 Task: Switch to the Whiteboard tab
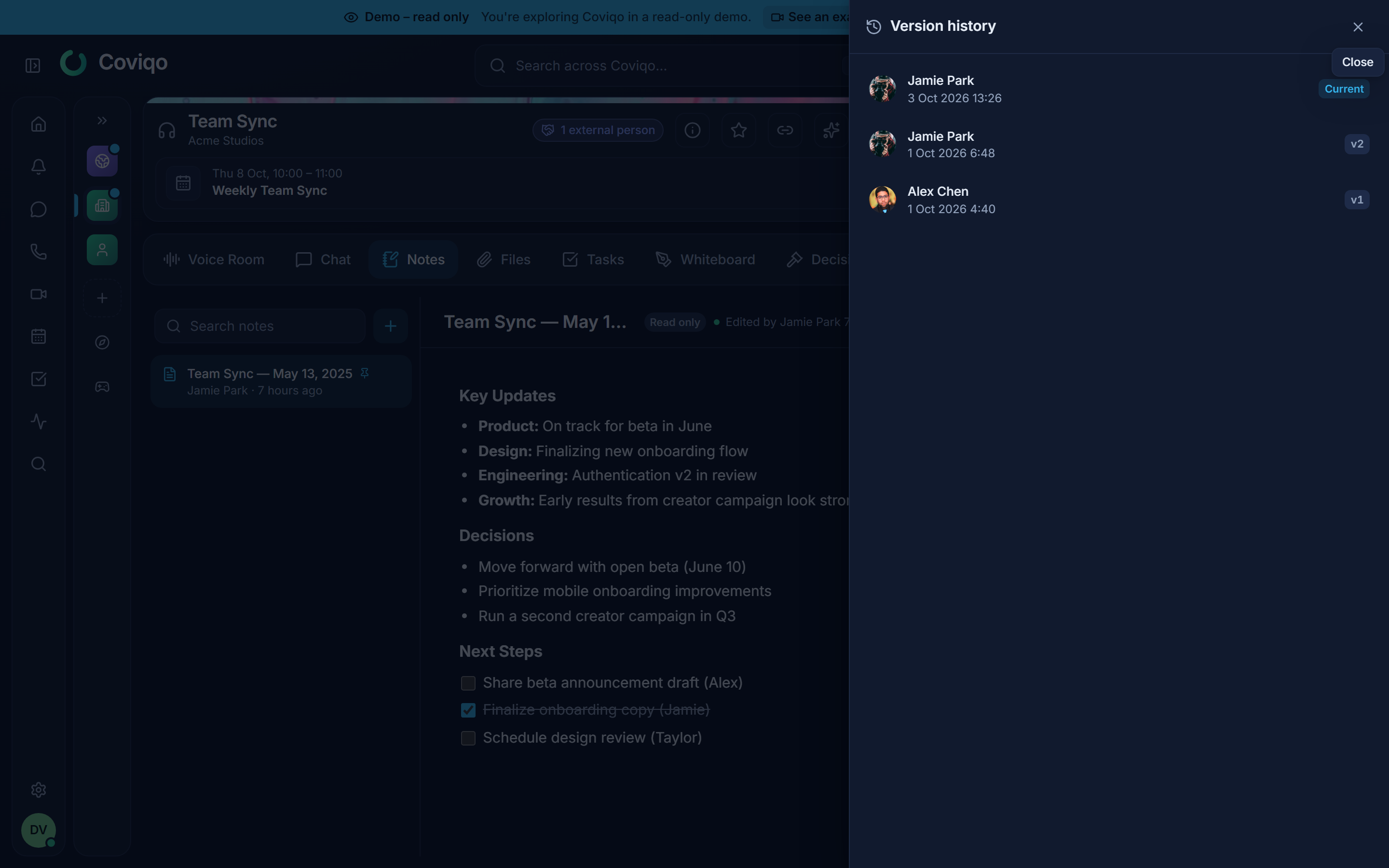pos(706,259)
